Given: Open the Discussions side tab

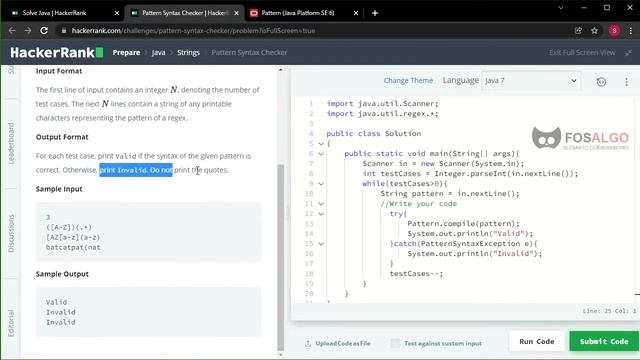Looking at the screenshot, I should [x=11, y=233].
